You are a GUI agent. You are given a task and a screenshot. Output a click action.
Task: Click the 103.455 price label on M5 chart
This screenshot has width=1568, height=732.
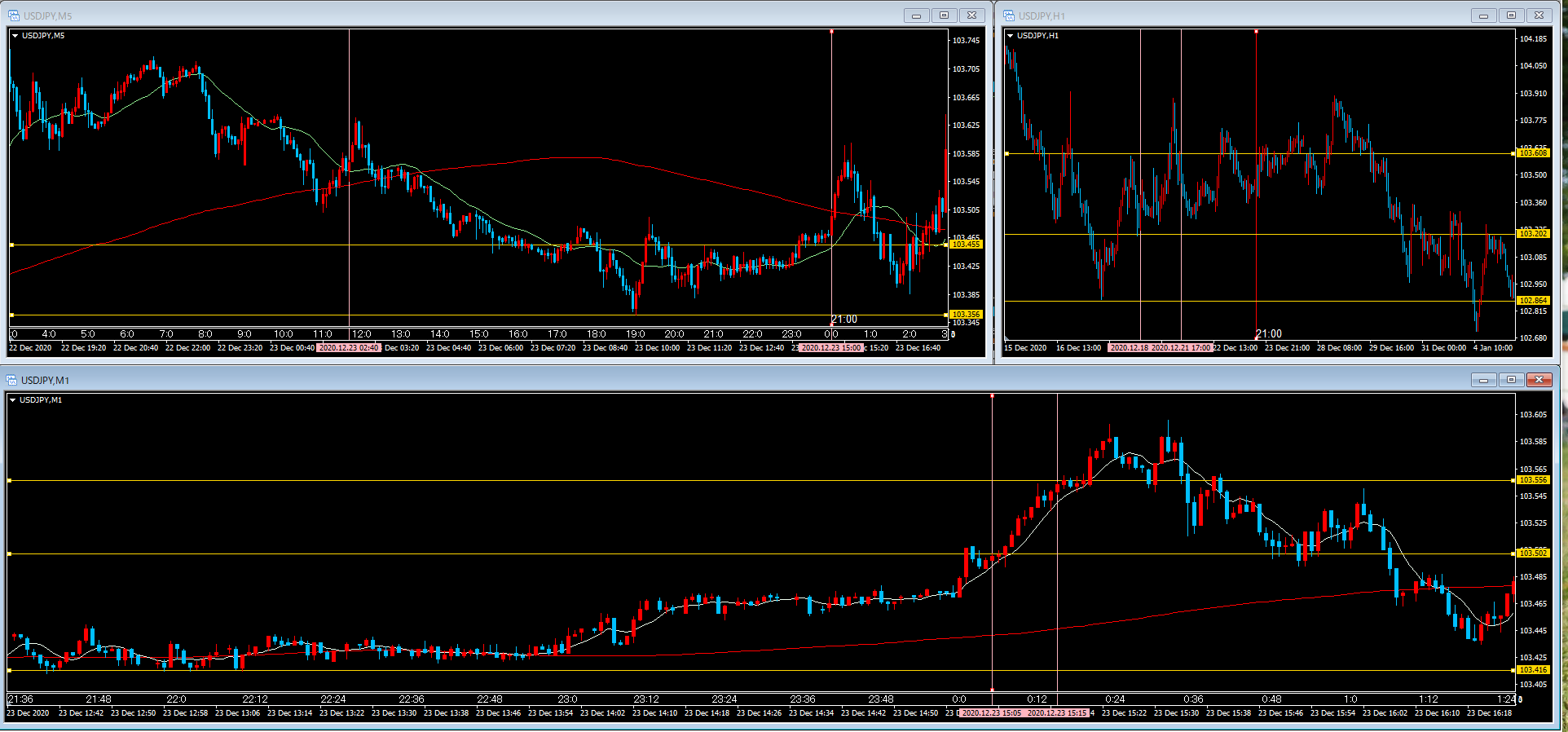click(x=967, y=245)
